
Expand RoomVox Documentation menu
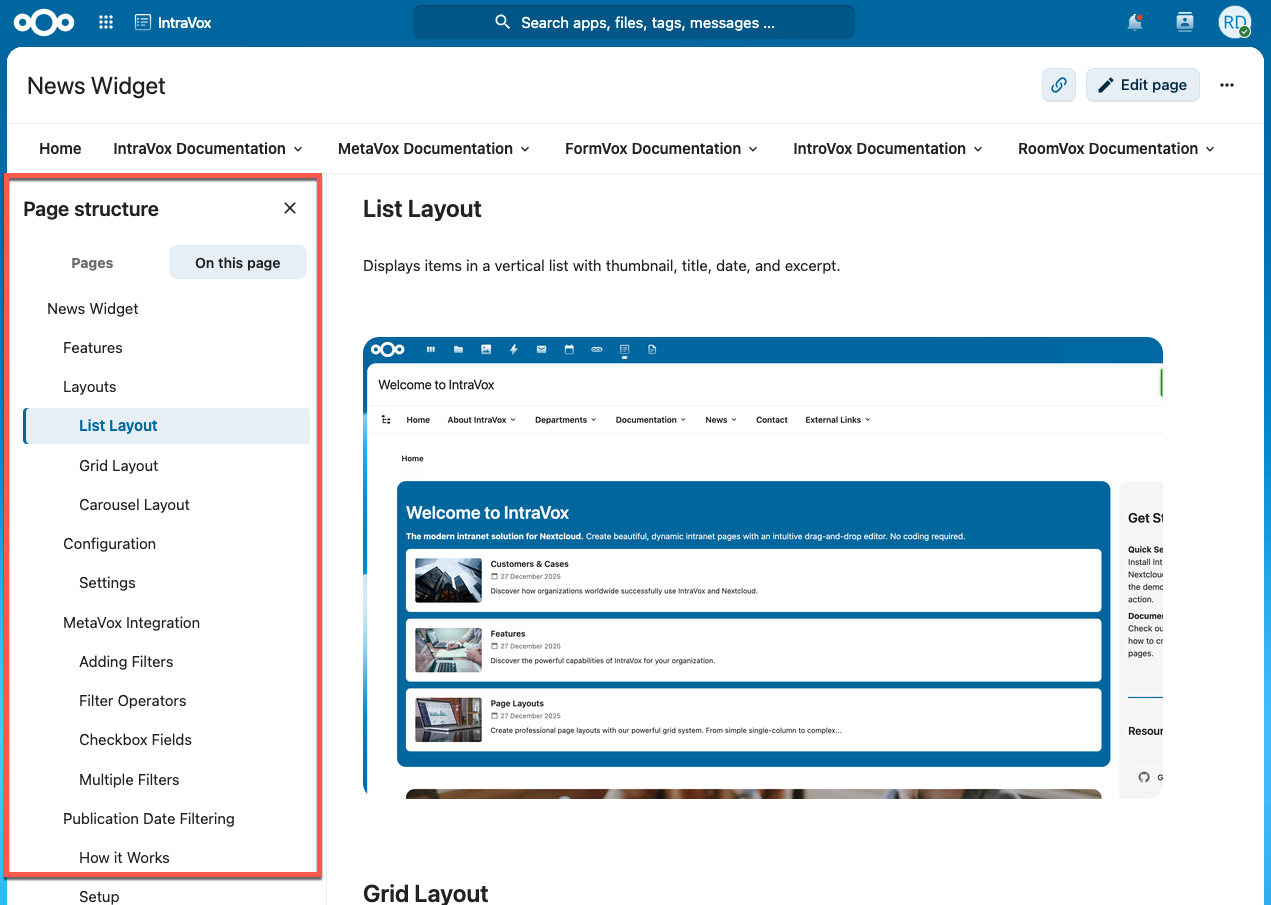(x=1116, y=148)
